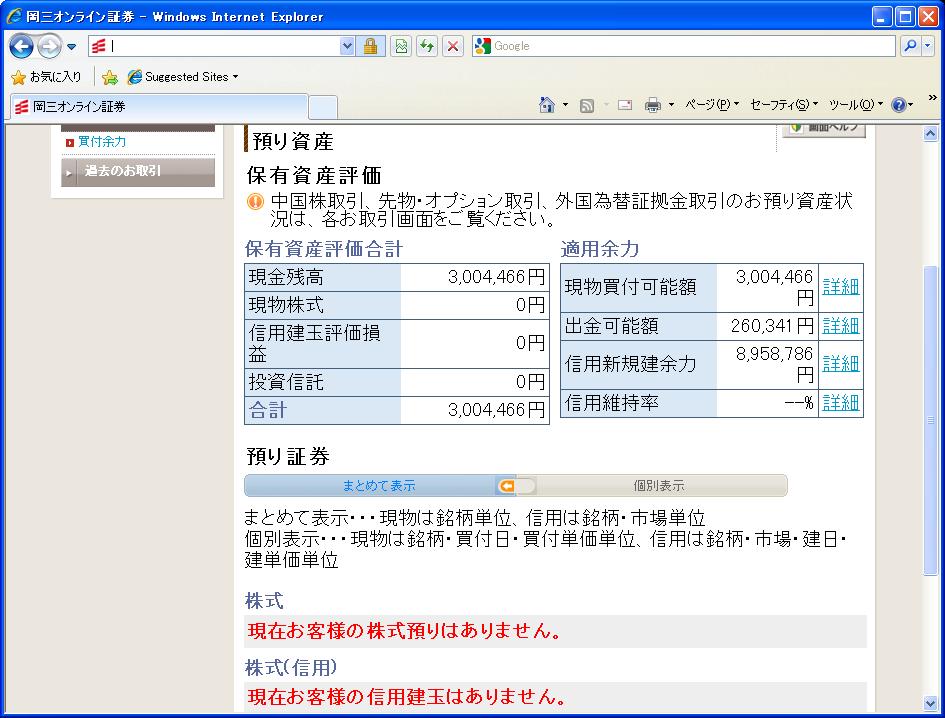Open the ページ(P) menu

point(711,105)
